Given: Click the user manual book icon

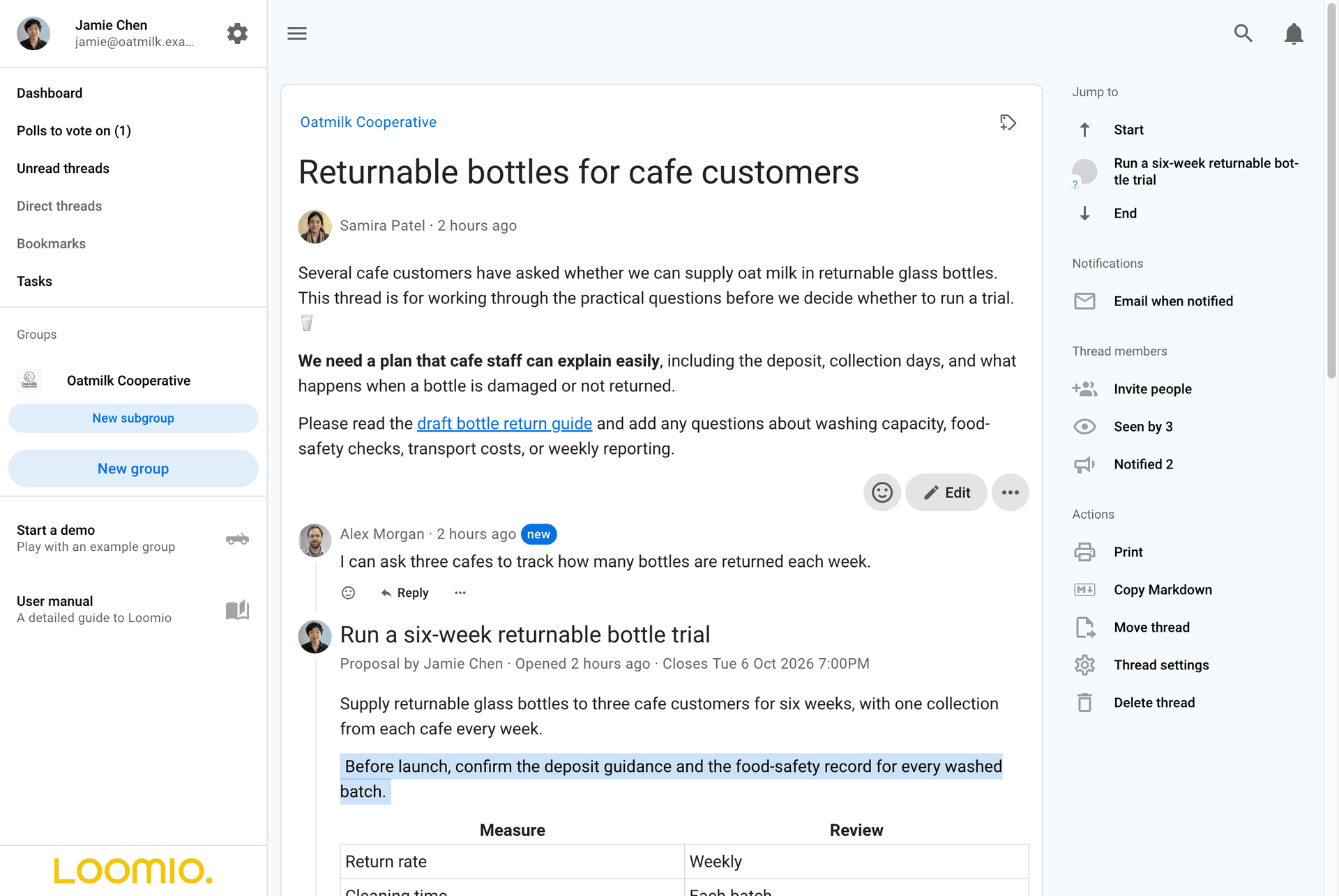Looking at the screenshot, I should coord(237,610).
